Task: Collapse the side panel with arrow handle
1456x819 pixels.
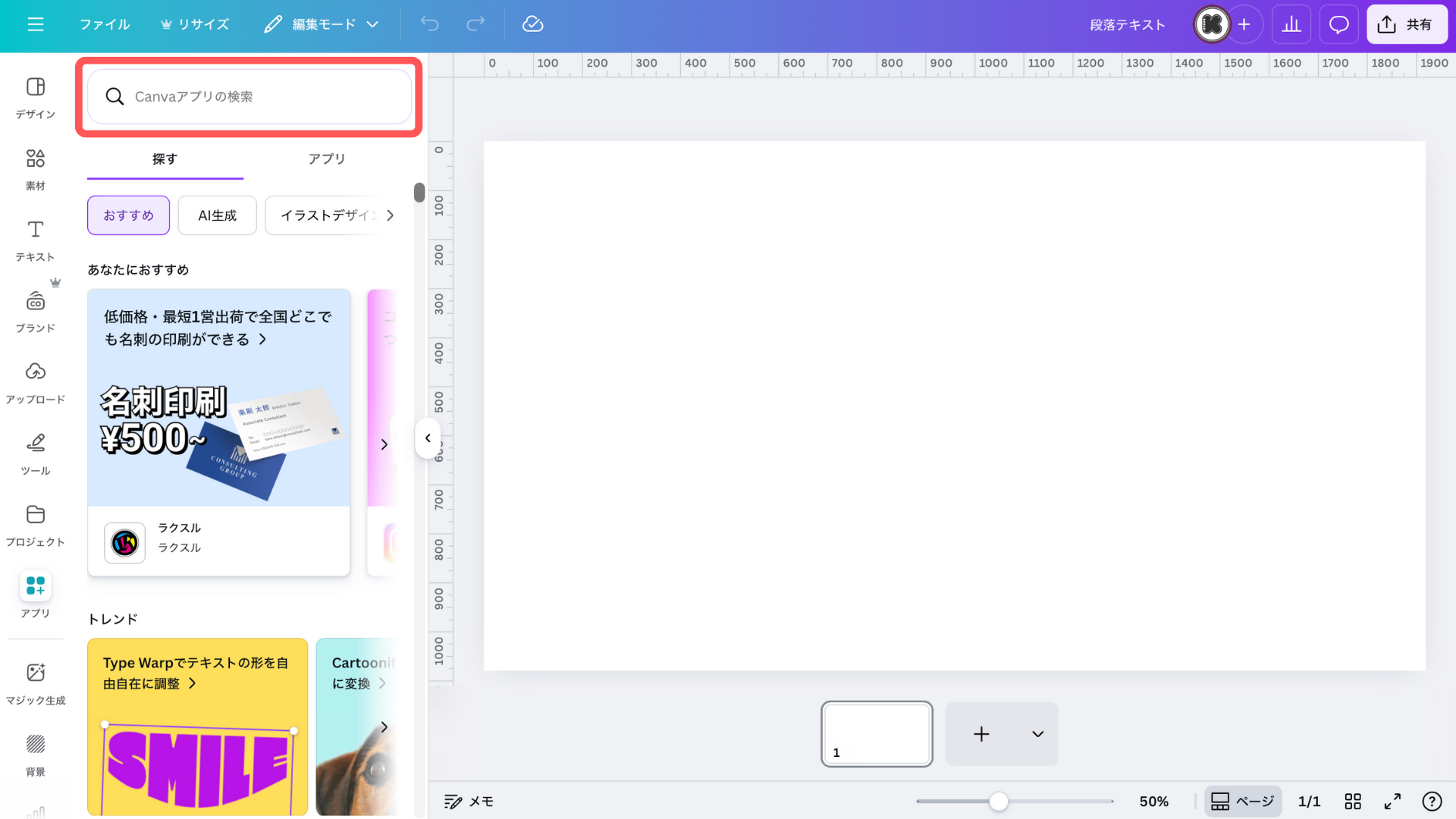Action: [x=428, y=438]
